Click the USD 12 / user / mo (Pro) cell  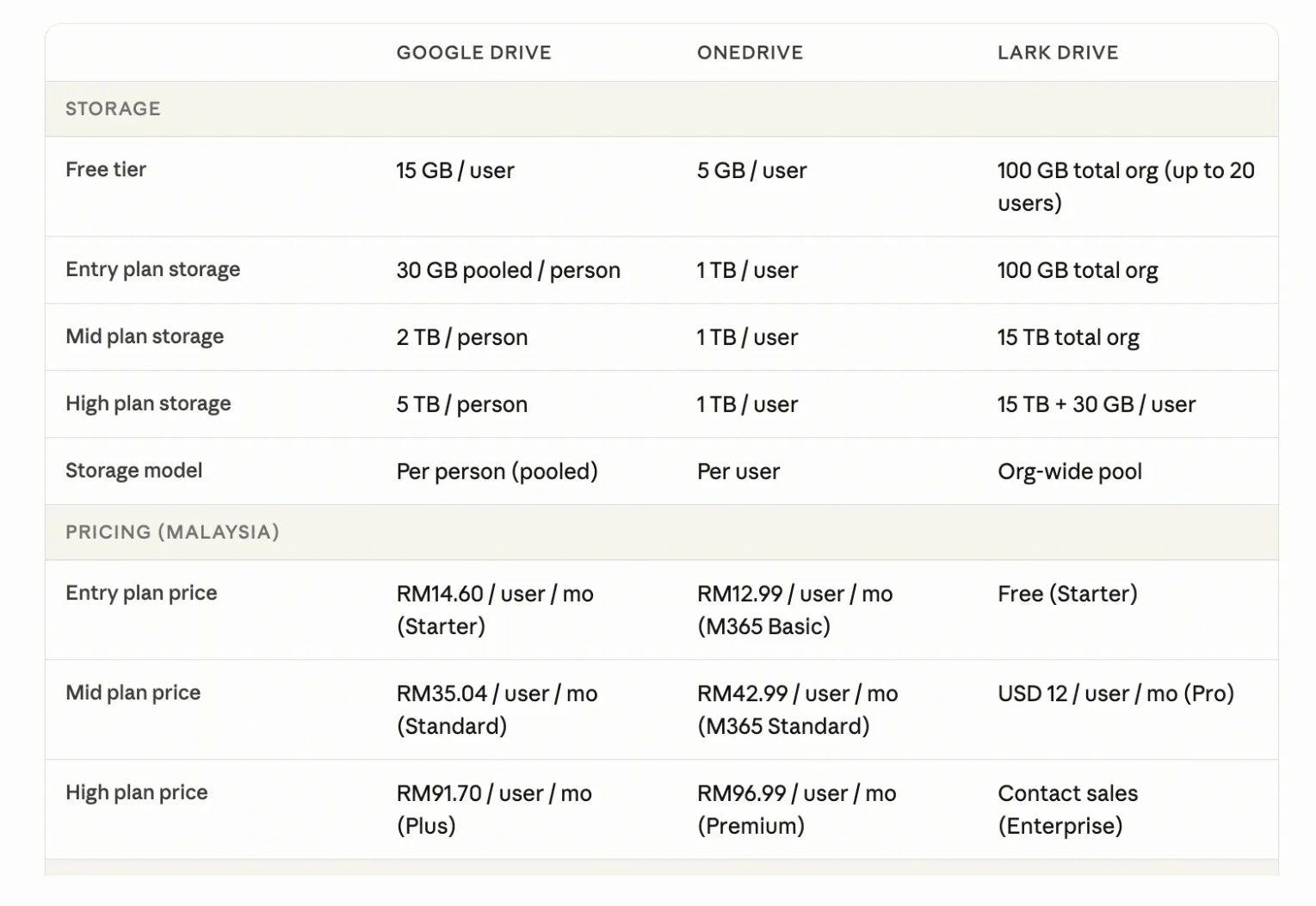click(x=1115, y=693)
